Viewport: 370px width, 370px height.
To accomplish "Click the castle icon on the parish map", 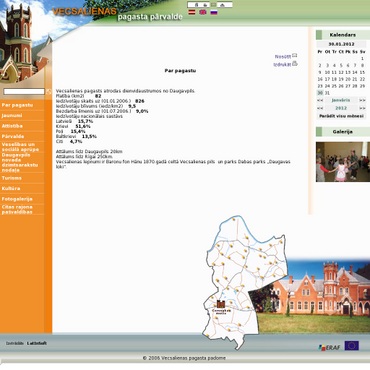I will (221, 304).
